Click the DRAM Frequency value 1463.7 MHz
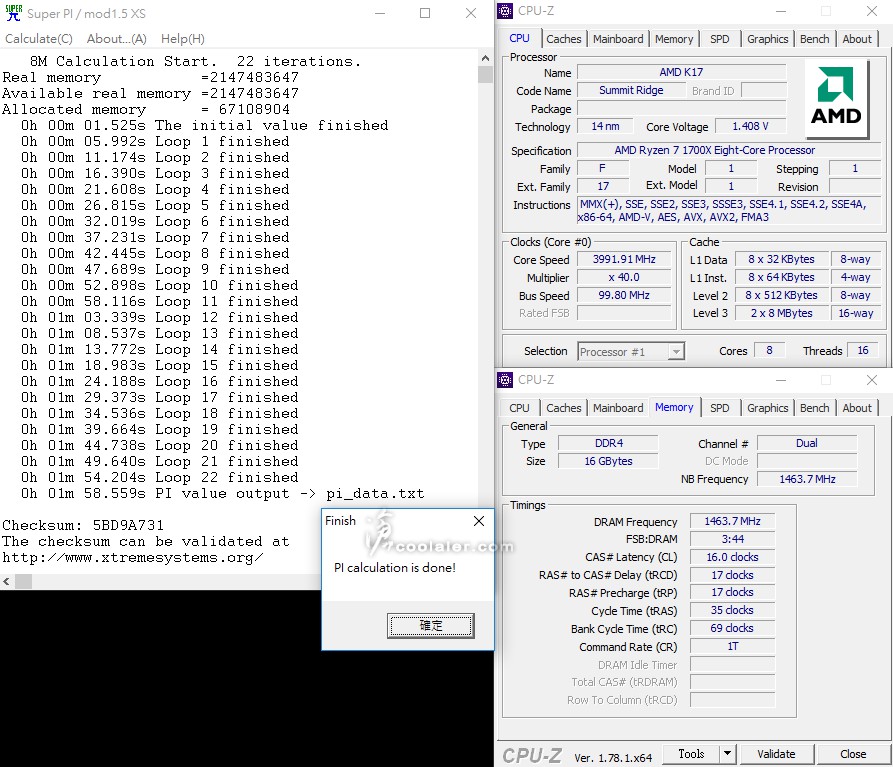Screen dimensions: 893x767 click(x=732, y=521)
